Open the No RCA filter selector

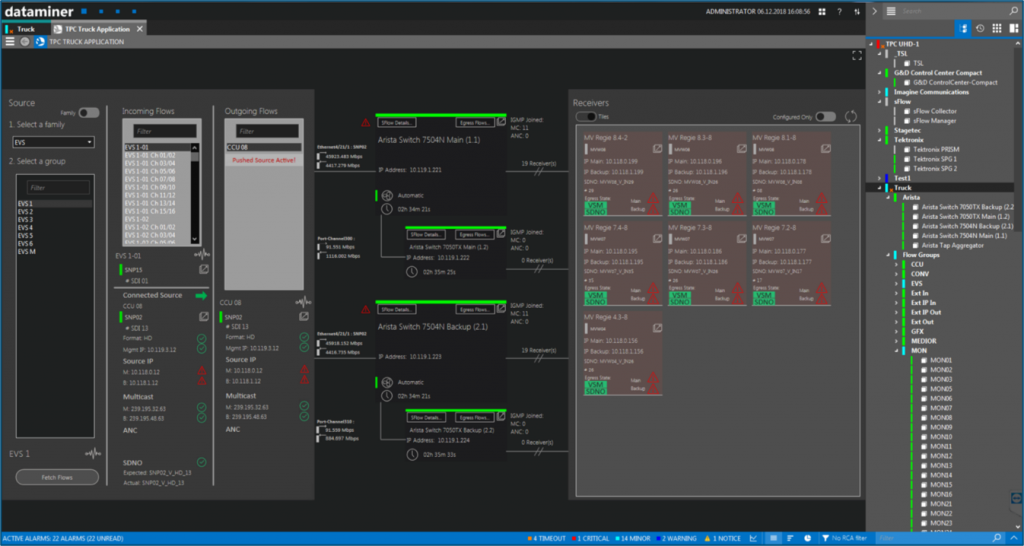(x=844, y=538)
